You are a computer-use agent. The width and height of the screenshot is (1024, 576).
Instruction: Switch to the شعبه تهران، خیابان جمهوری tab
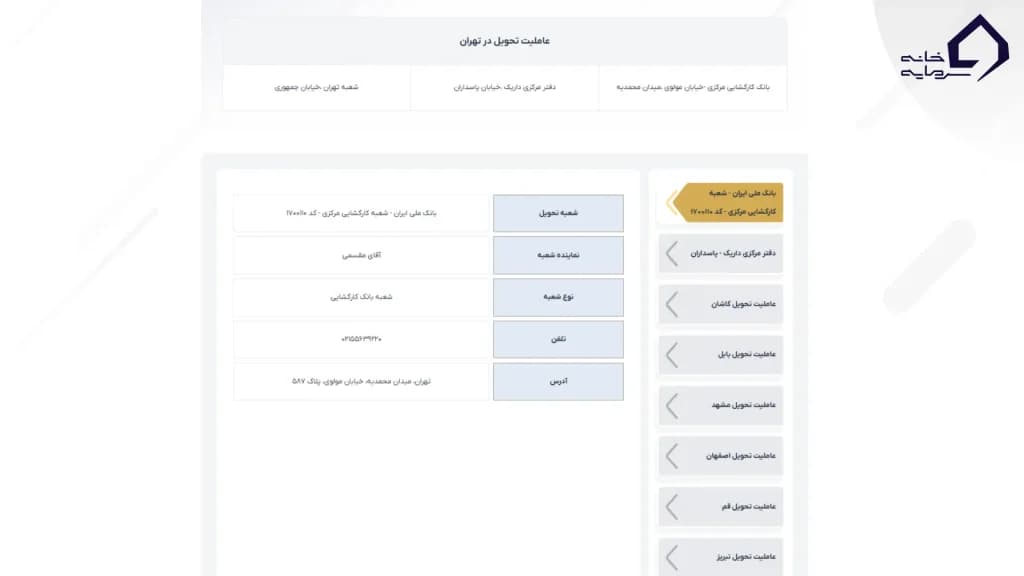318,87
